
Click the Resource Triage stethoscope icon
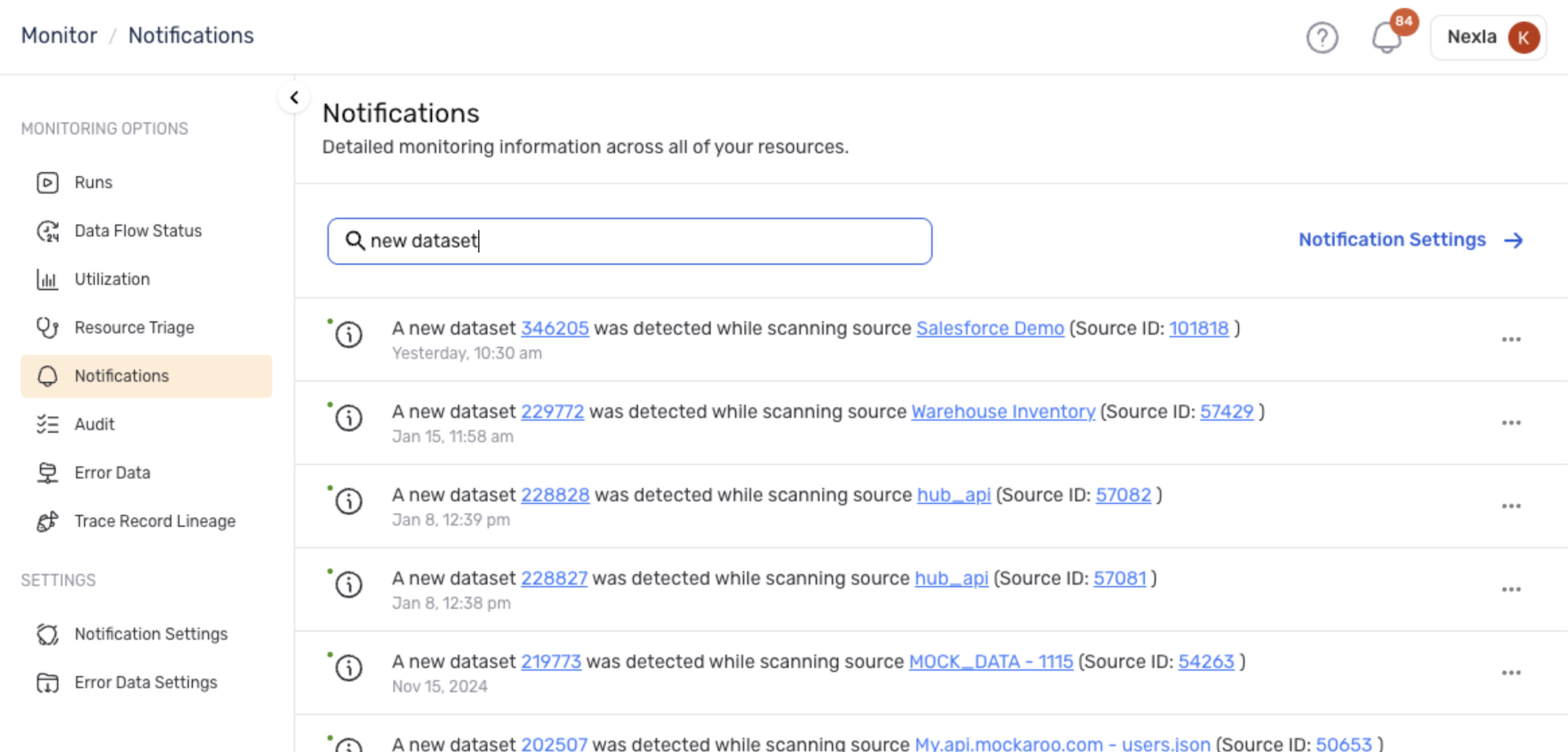[47, 327]
